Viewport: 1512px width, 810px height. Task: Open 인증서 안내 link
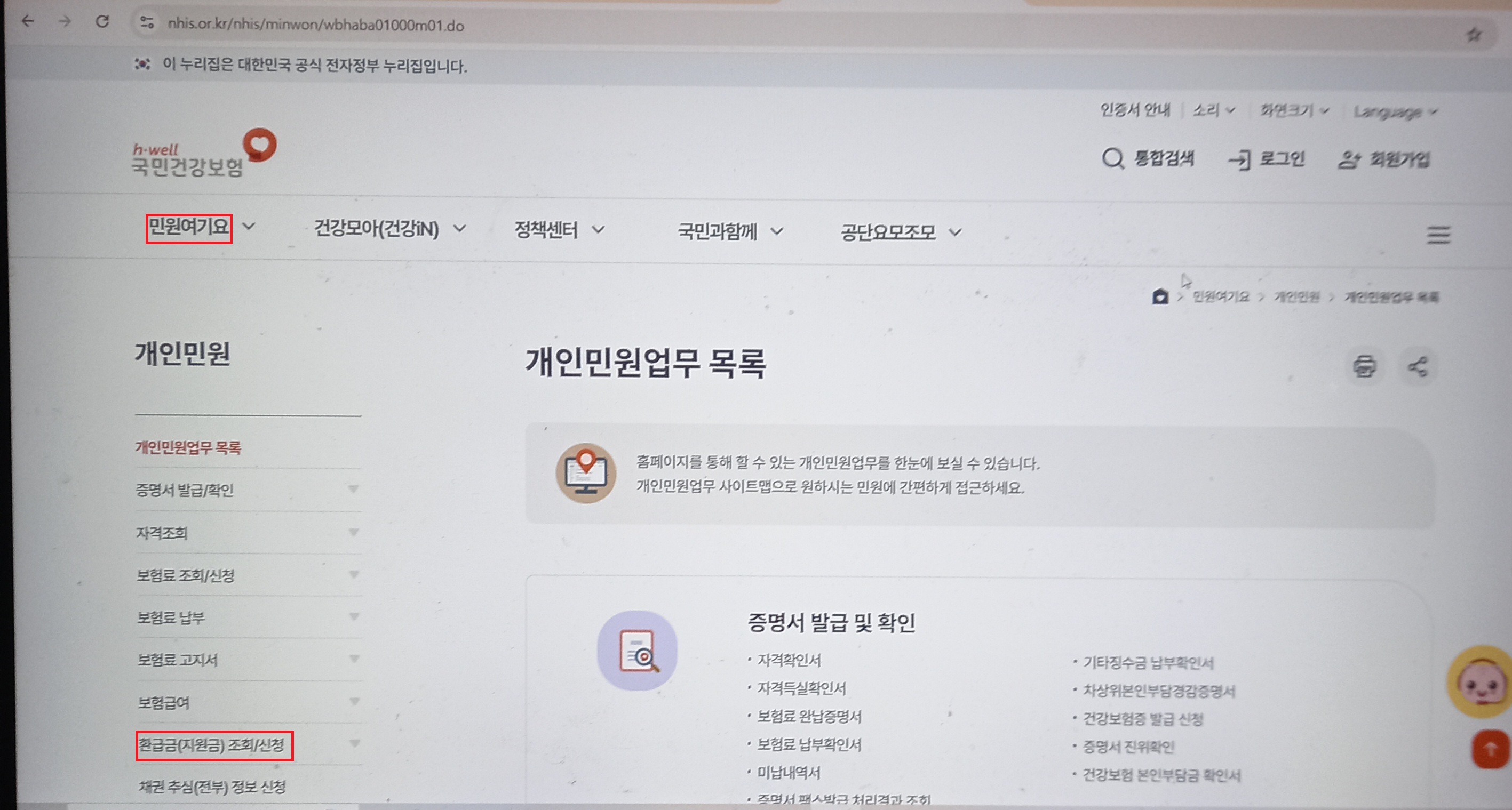[x=1135, y=110]
